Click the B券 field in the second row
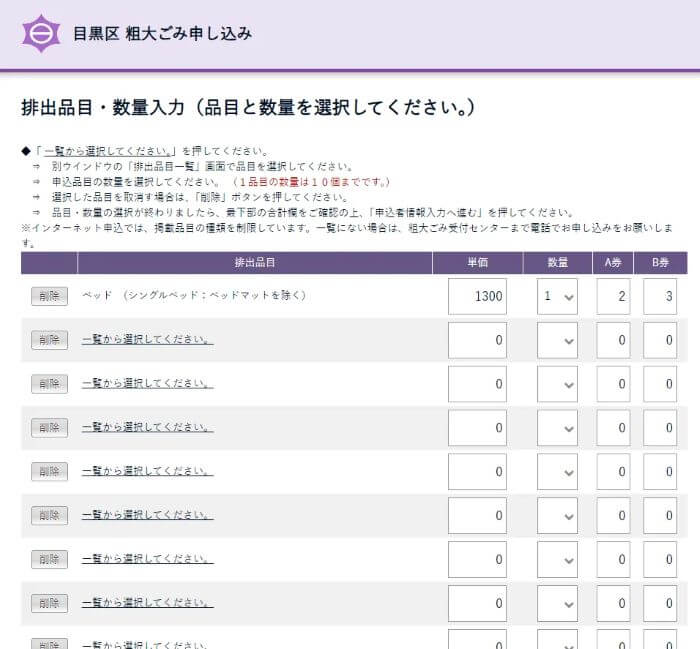 point(660,340)
